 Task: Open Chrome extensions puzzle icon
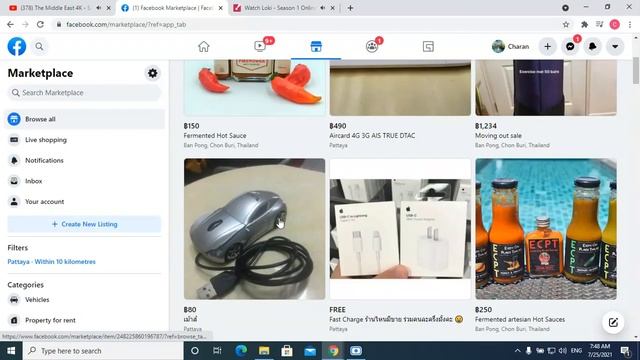[x=584, y=24]
